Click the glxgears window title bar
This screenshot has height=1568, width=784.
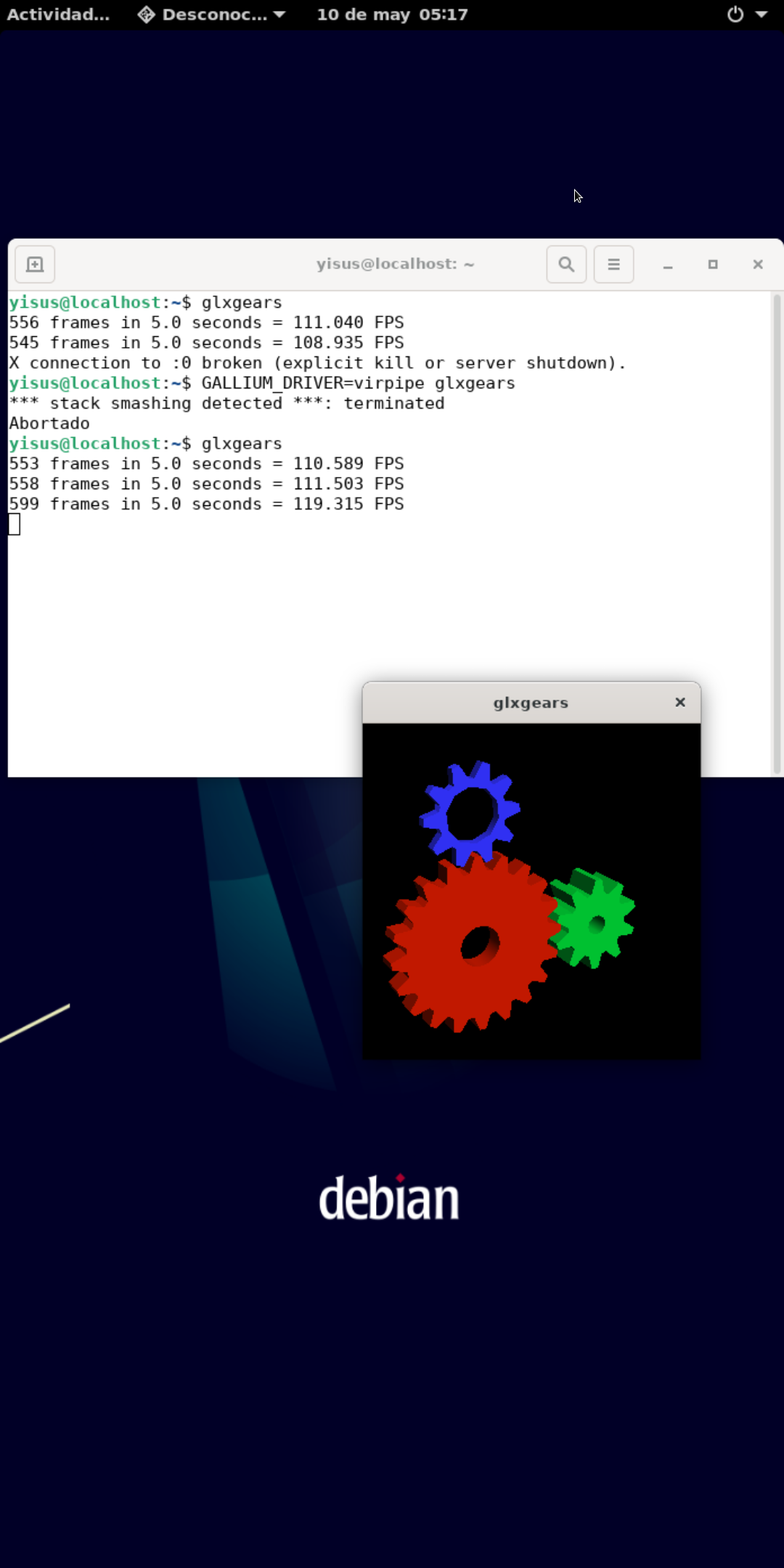[530, 703]
